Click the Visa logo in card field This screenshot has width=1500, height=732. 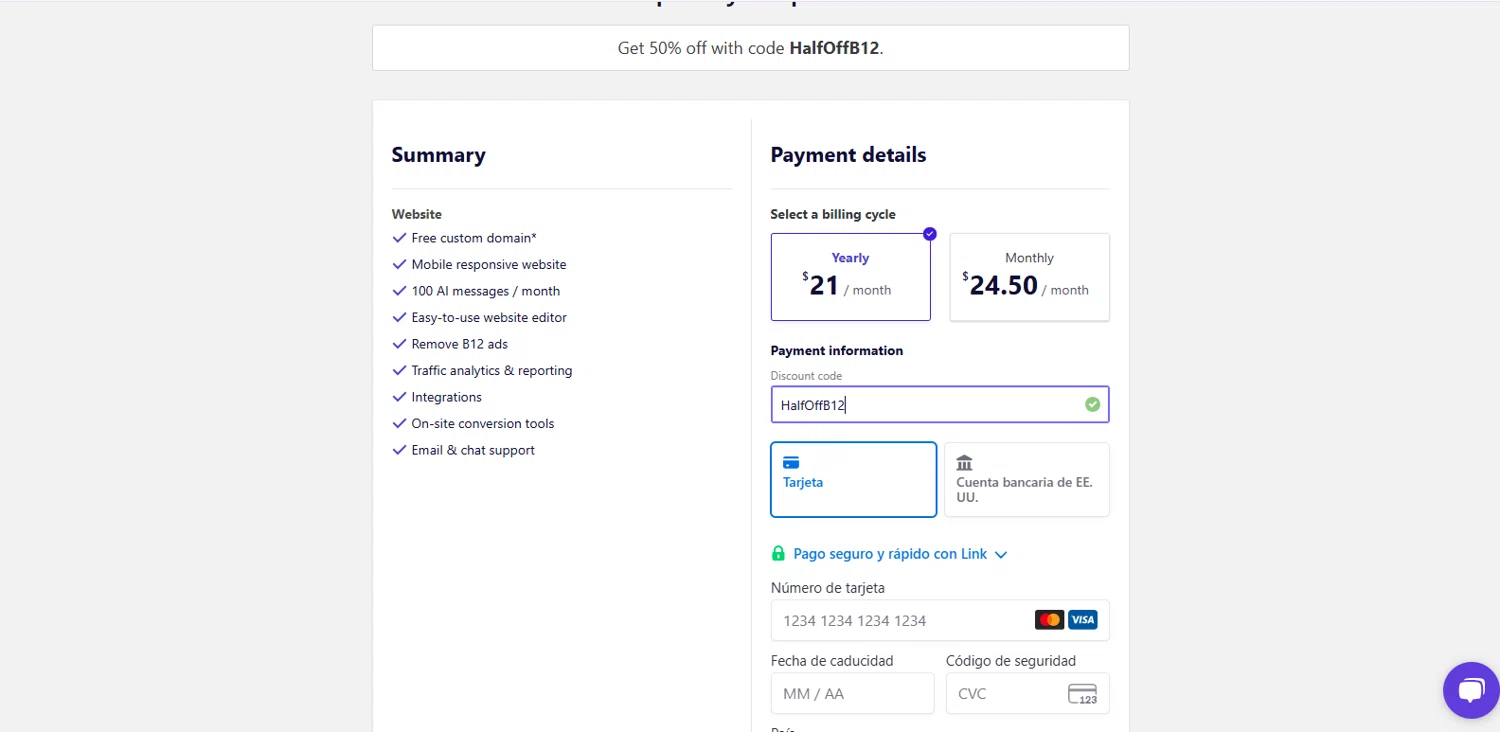1082,620
